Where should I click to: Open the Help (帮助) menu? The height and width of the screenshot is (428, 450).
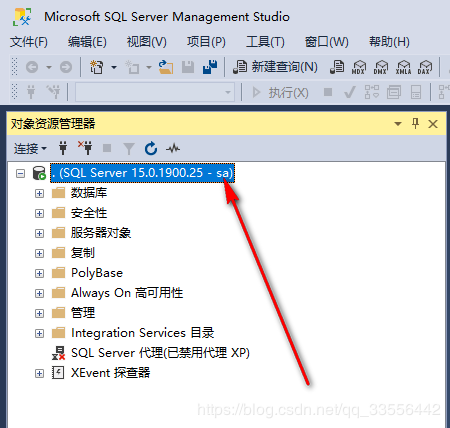(x=389, y=42)
